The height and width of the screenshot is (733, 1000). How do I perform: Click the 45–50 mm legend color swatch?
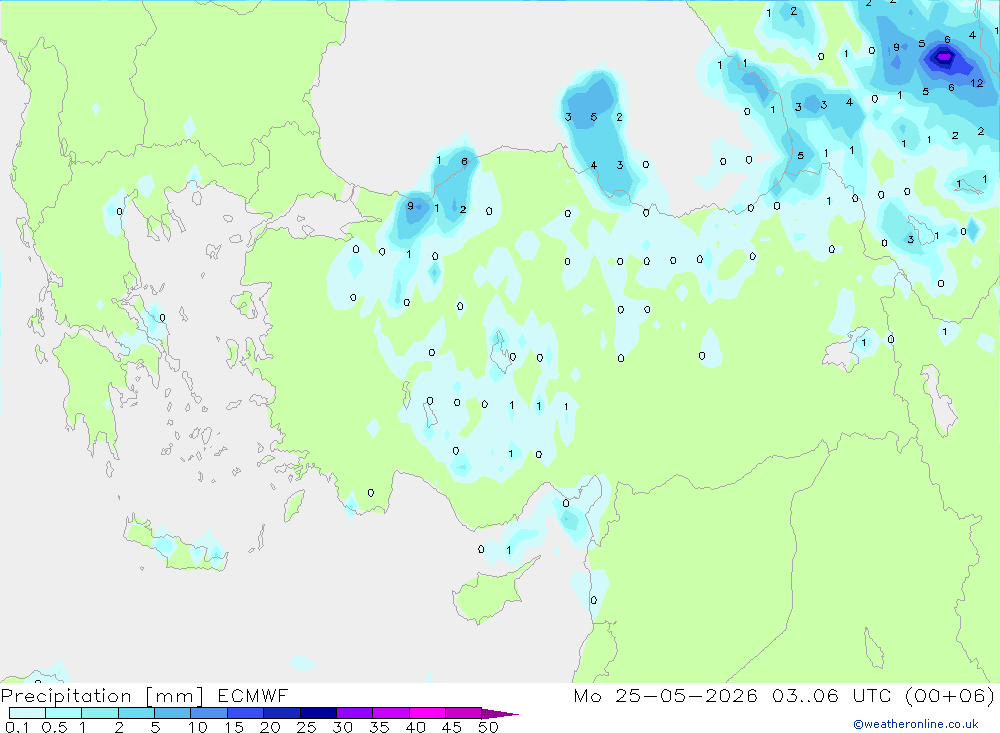click(463, 713)
